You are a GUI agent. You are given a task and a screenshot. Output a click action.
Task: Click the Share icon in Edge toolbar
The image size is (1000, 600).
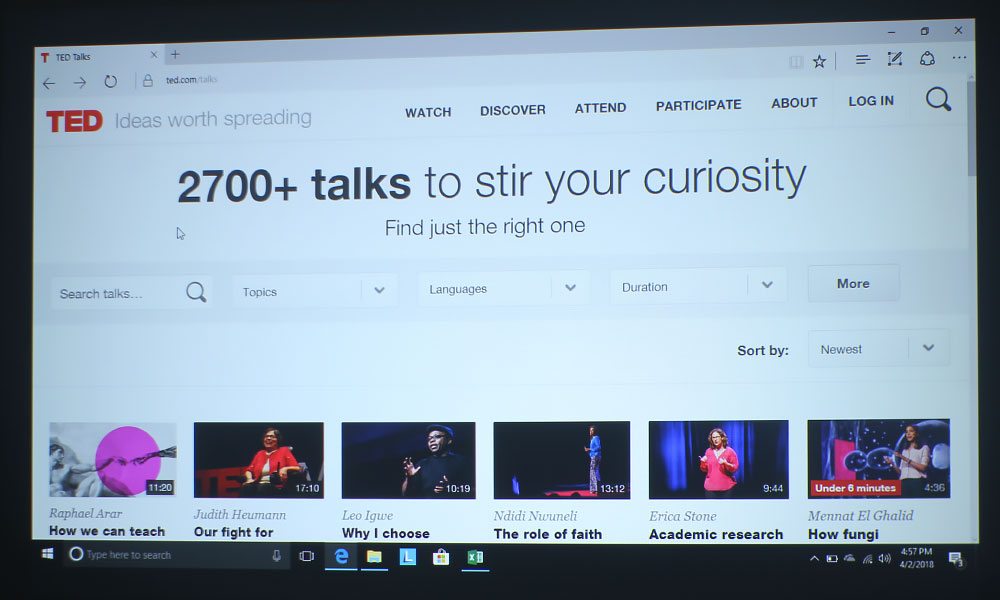tap(927, 58)
